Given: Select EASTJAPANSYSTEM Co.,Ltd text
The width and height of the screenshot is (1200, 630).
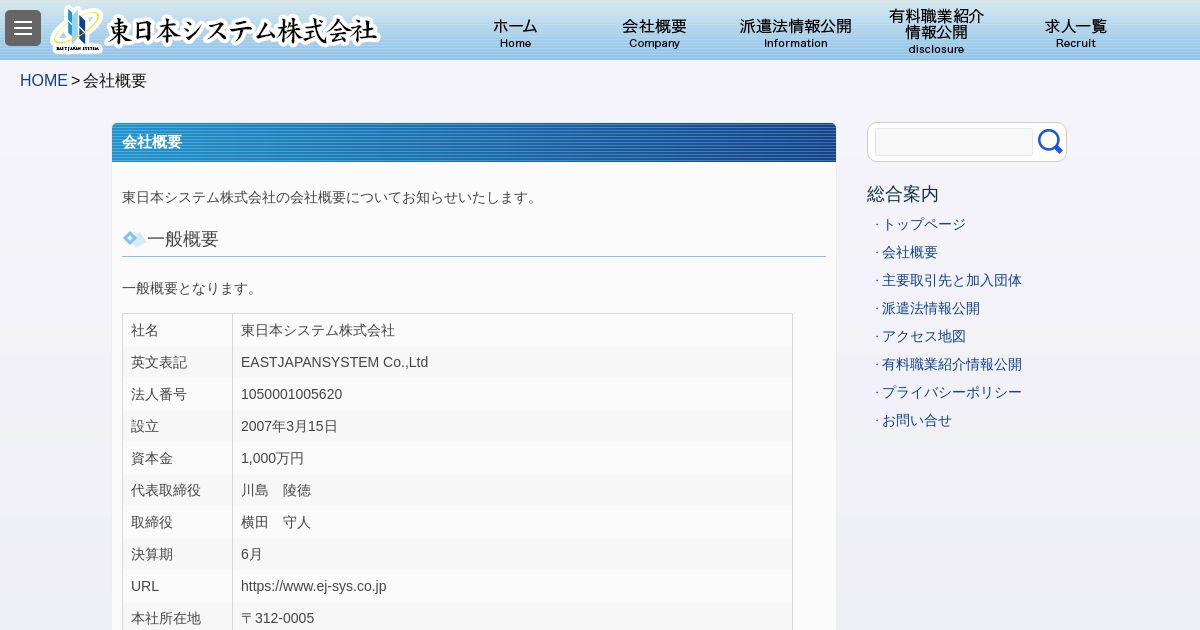Looking at the screenshot, I should click(x=334, y=362).
